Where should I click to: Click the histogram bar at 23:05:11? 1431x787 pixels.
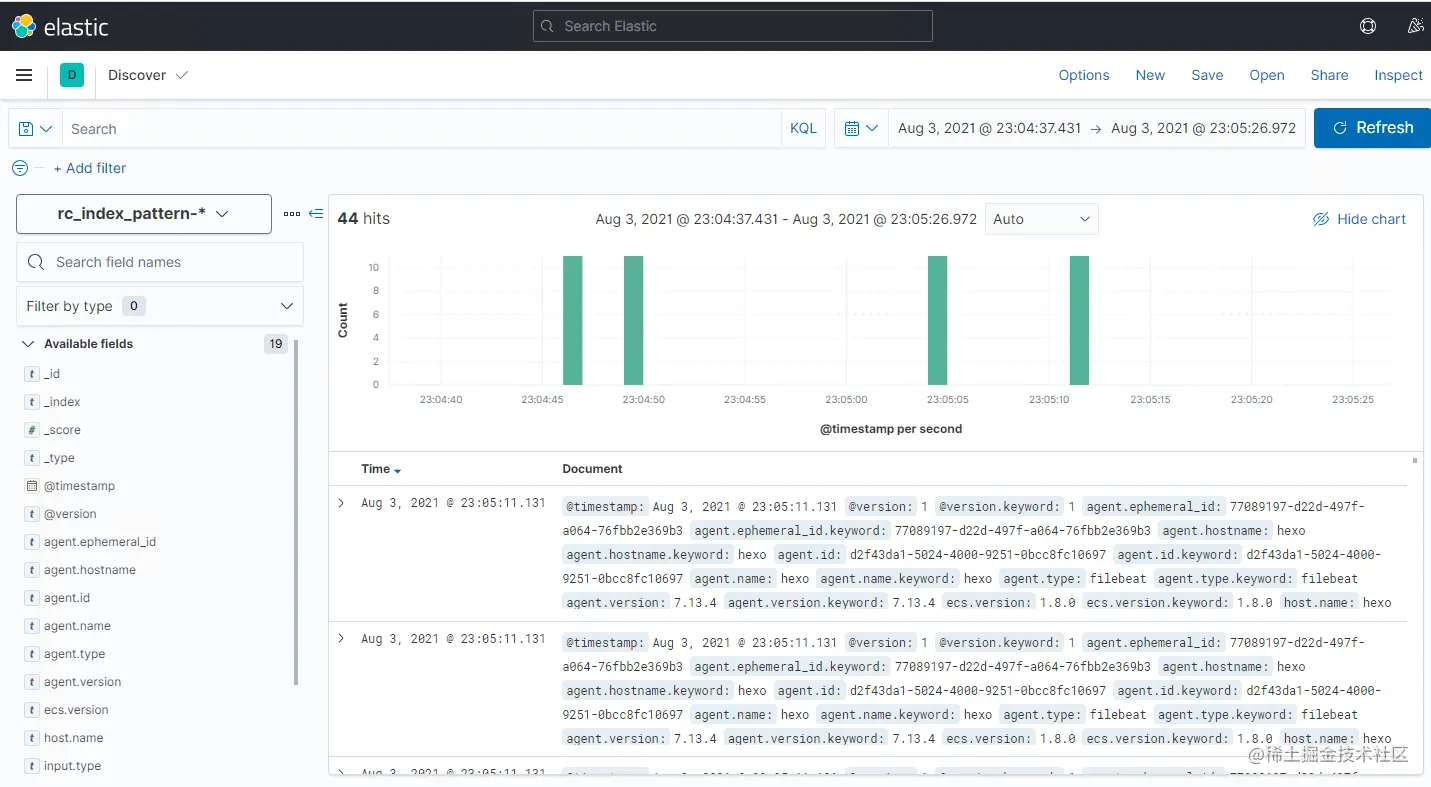click(1079, 320)
